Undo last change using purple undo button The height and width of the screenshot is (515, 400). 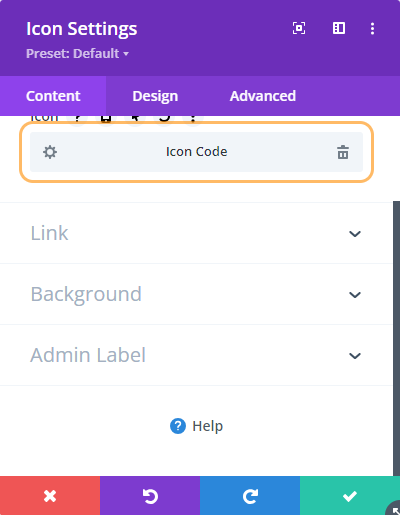(x=150, y=496)
